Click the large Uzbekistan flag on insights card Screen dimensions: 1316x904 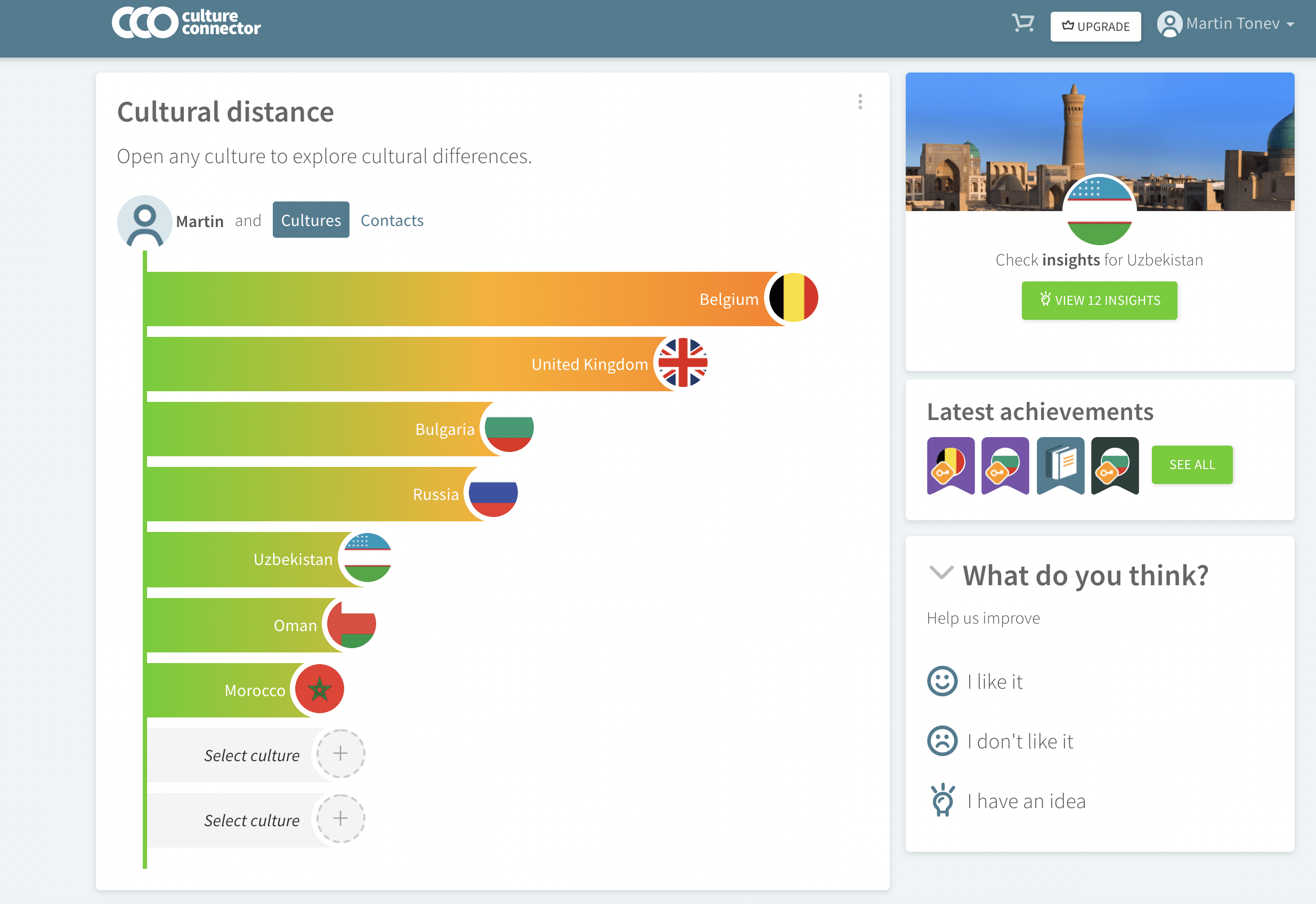(1099, 211)
